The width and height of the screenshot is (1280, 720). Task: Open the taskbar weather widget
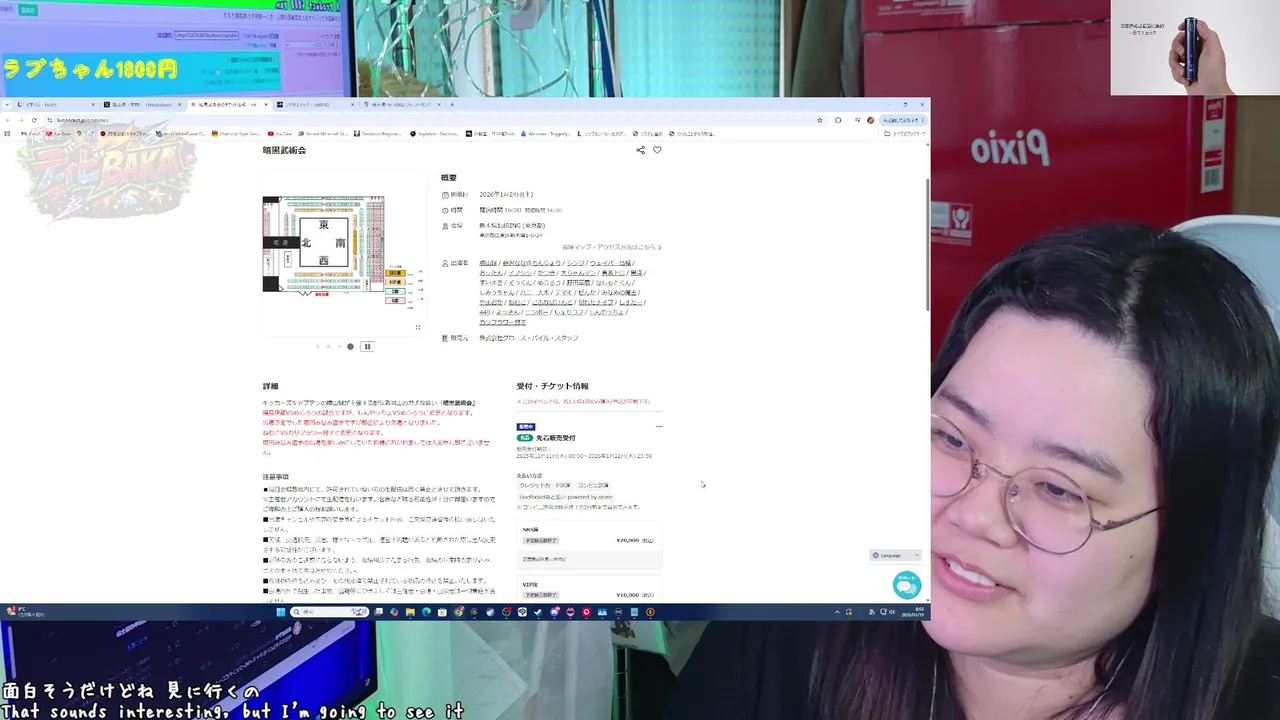pyautogui.click(x=24, y=612)
